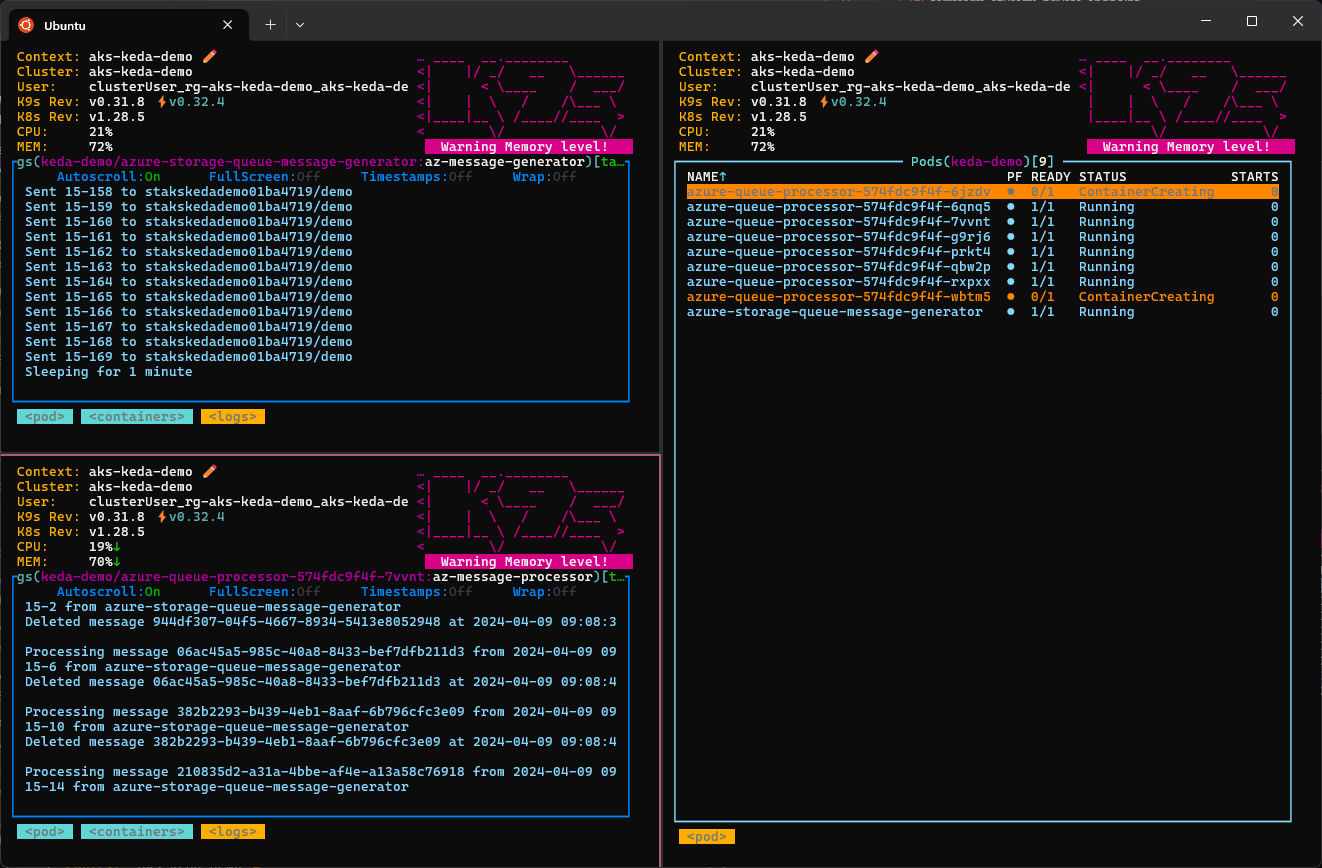
Task: Select pod azure-queue-processor-574fdc9f4f-6qnq5
Action: click(x=983, y=207)
